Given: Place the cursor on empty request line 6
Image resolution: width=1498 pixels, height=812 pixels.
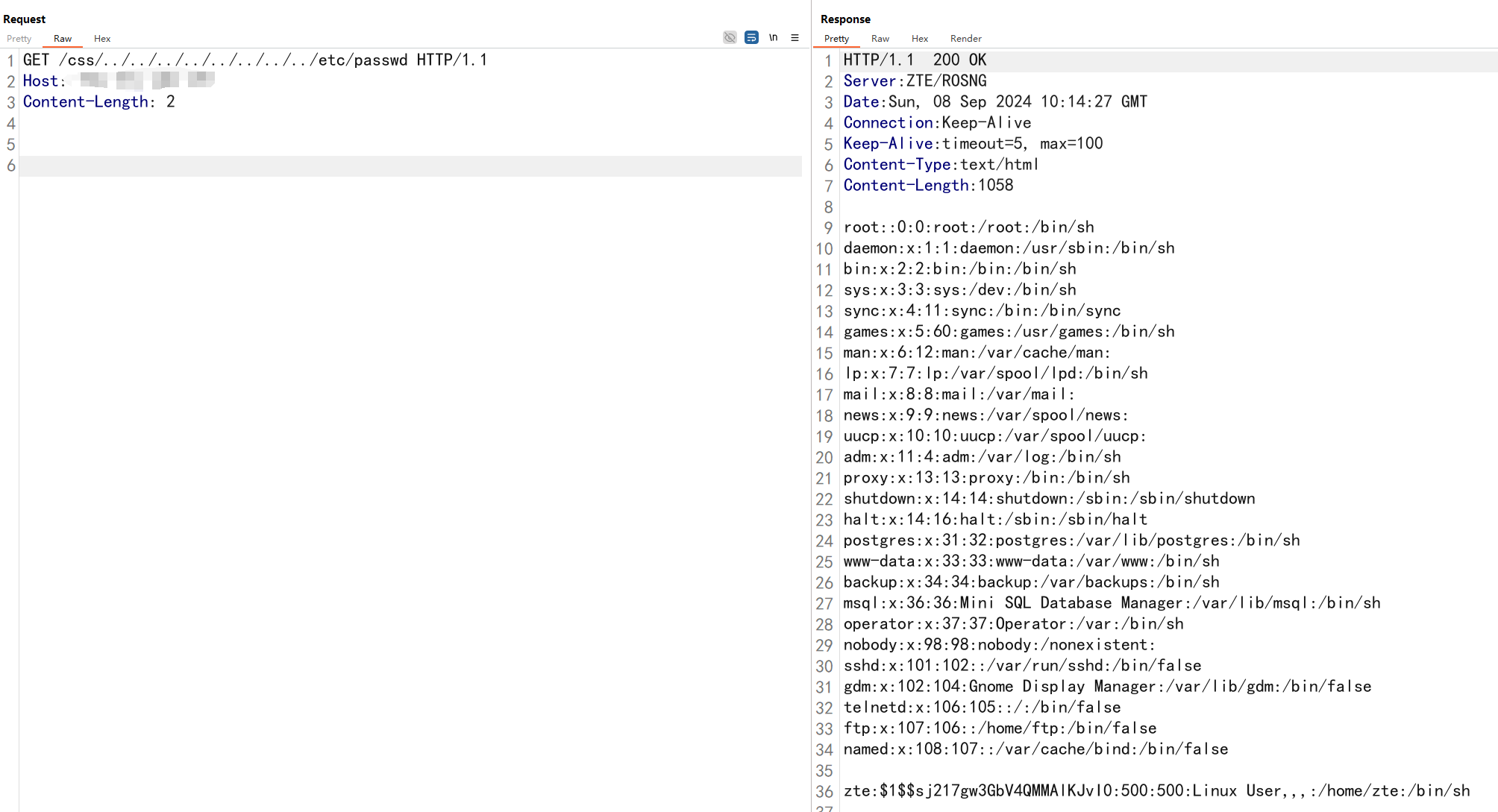Looking at the screenshot, I should coord(410,166).
